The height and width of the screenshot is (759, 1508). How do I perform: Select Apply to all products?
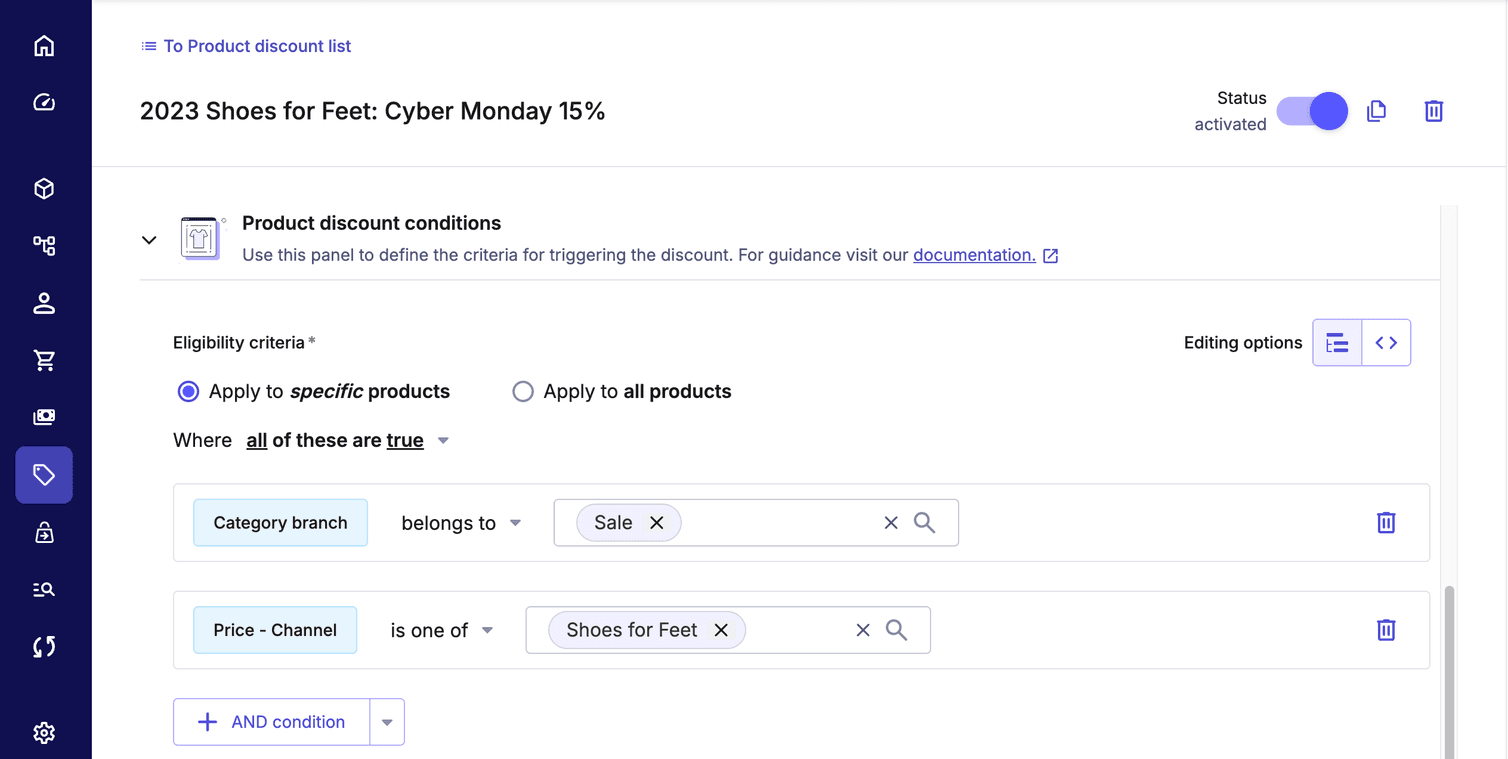click(523, 392)
